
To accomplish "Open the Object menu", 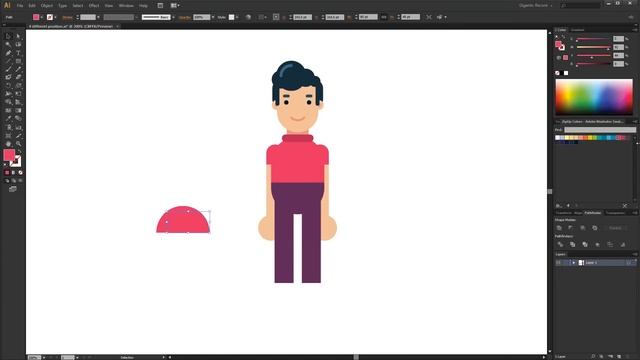I will tap(47, 6).
